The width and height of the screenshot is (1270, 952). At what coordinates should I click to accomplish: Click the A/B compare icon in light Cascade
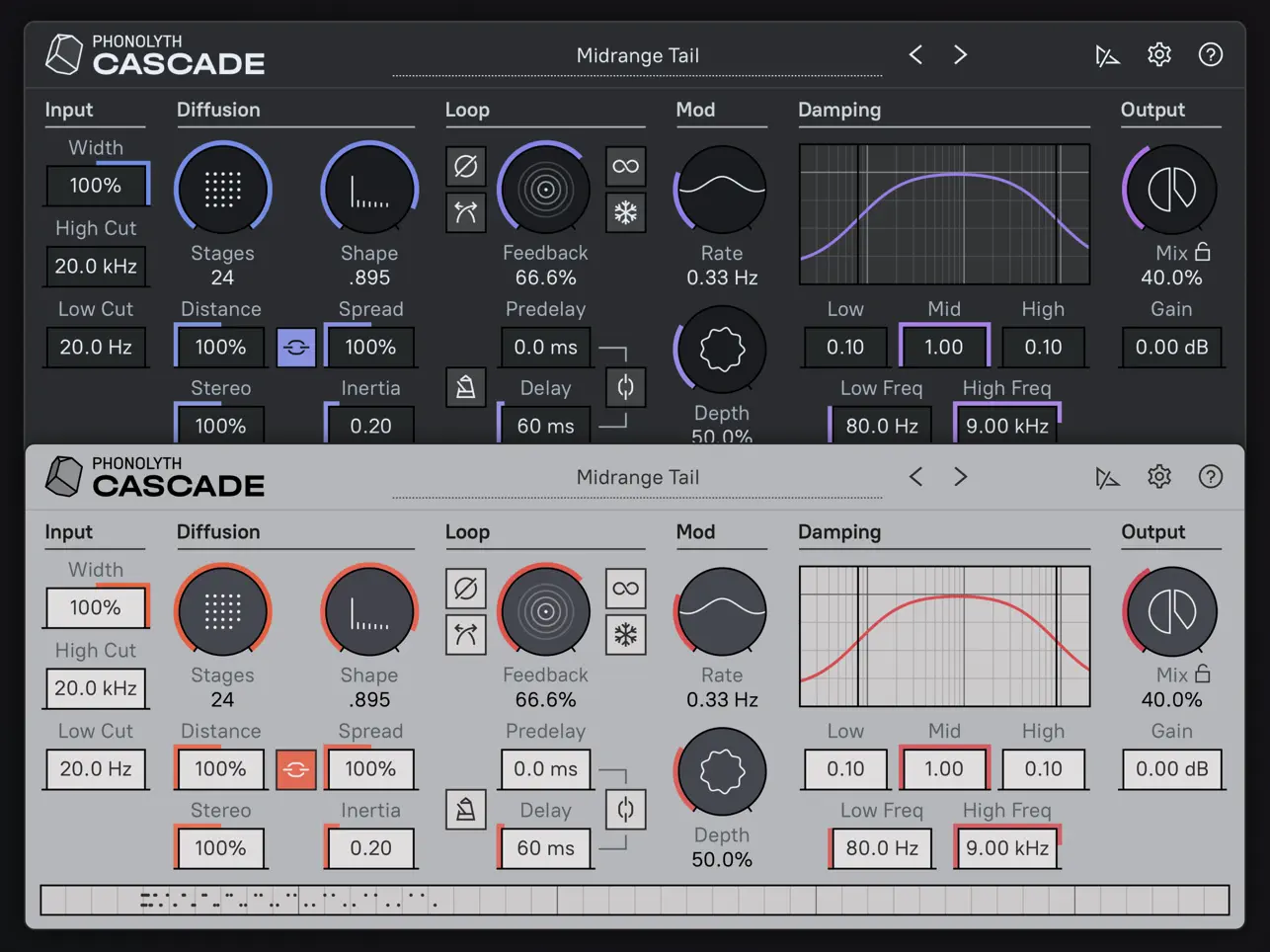pyautogui.click(x=1107, y=478)
